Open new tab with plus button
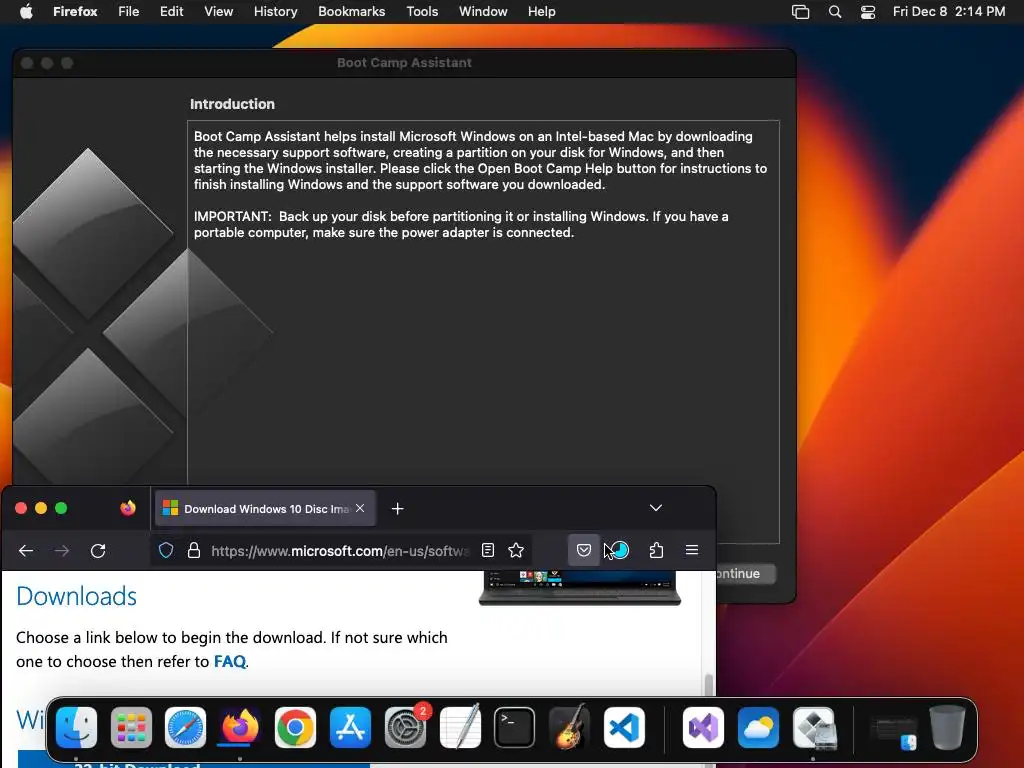 398,508
